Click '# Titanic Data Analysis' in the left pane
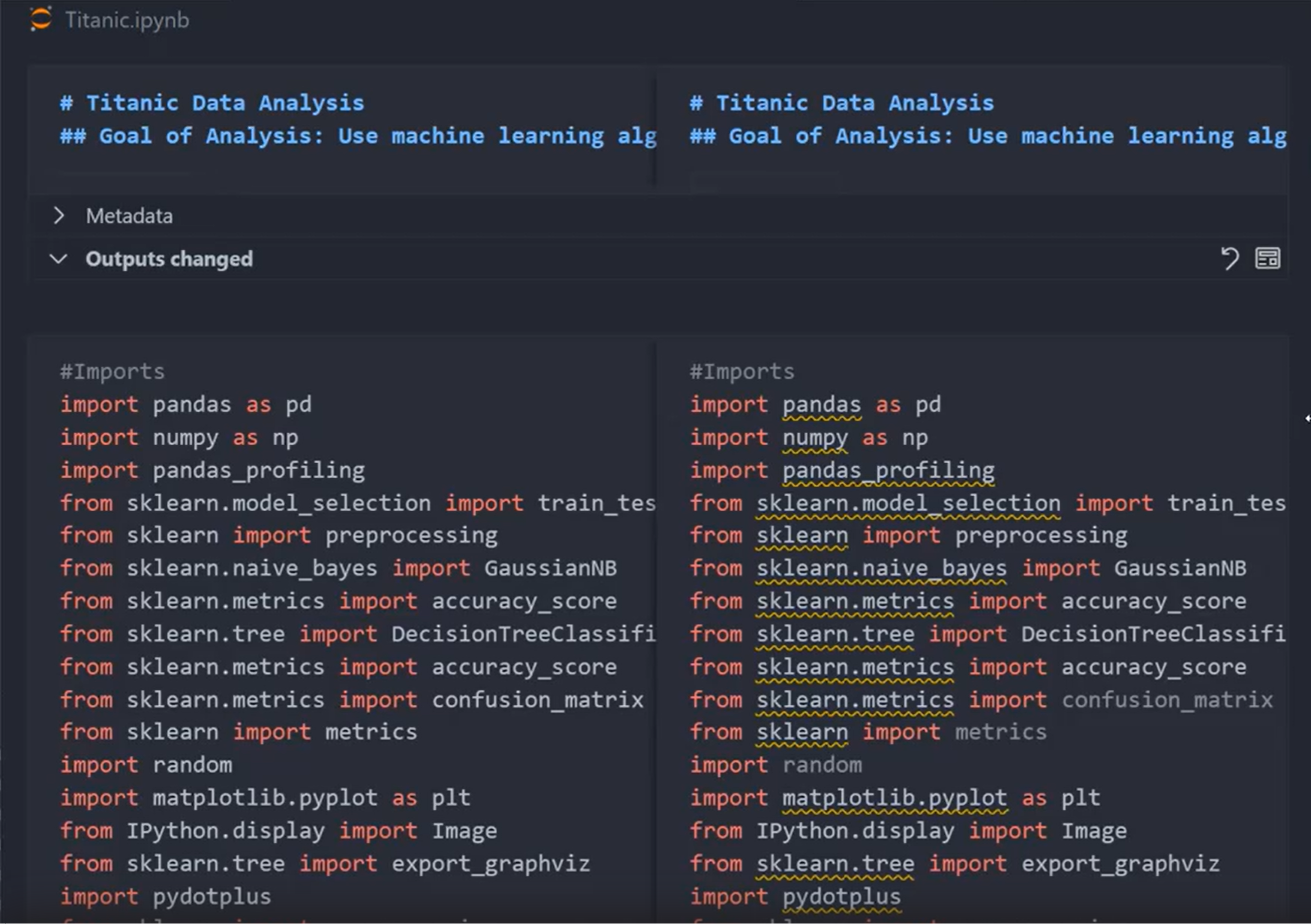The image size is (1311, 924). [212, 103]
